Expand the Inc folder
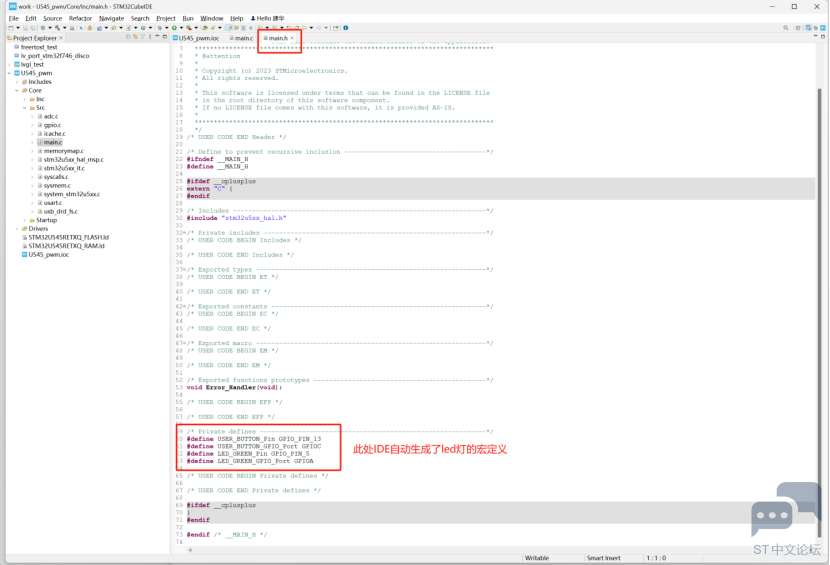Viewport: 830px width, 565px height. point(24,99)
